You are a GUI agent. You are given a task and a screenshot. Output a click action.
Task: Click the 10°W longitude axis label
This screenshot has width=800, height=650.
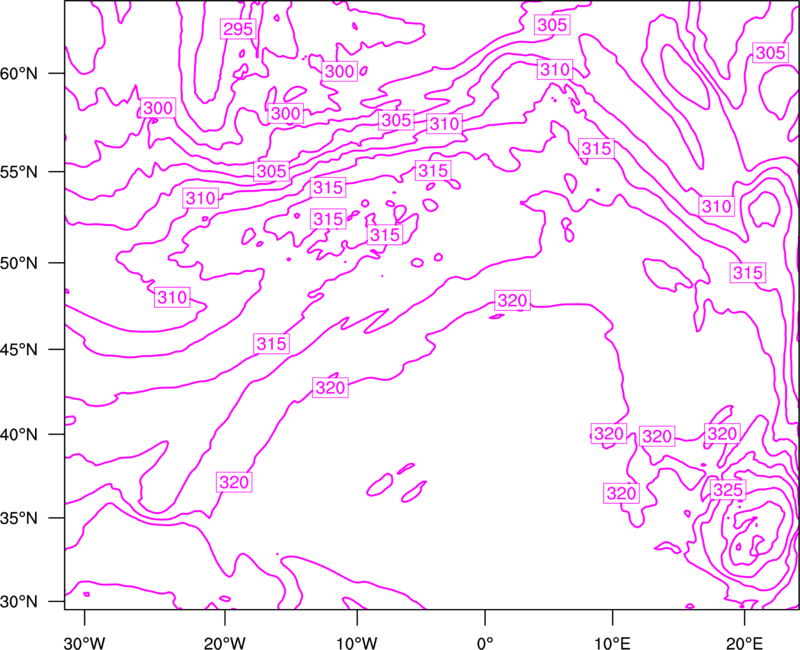tap(357, 643)
